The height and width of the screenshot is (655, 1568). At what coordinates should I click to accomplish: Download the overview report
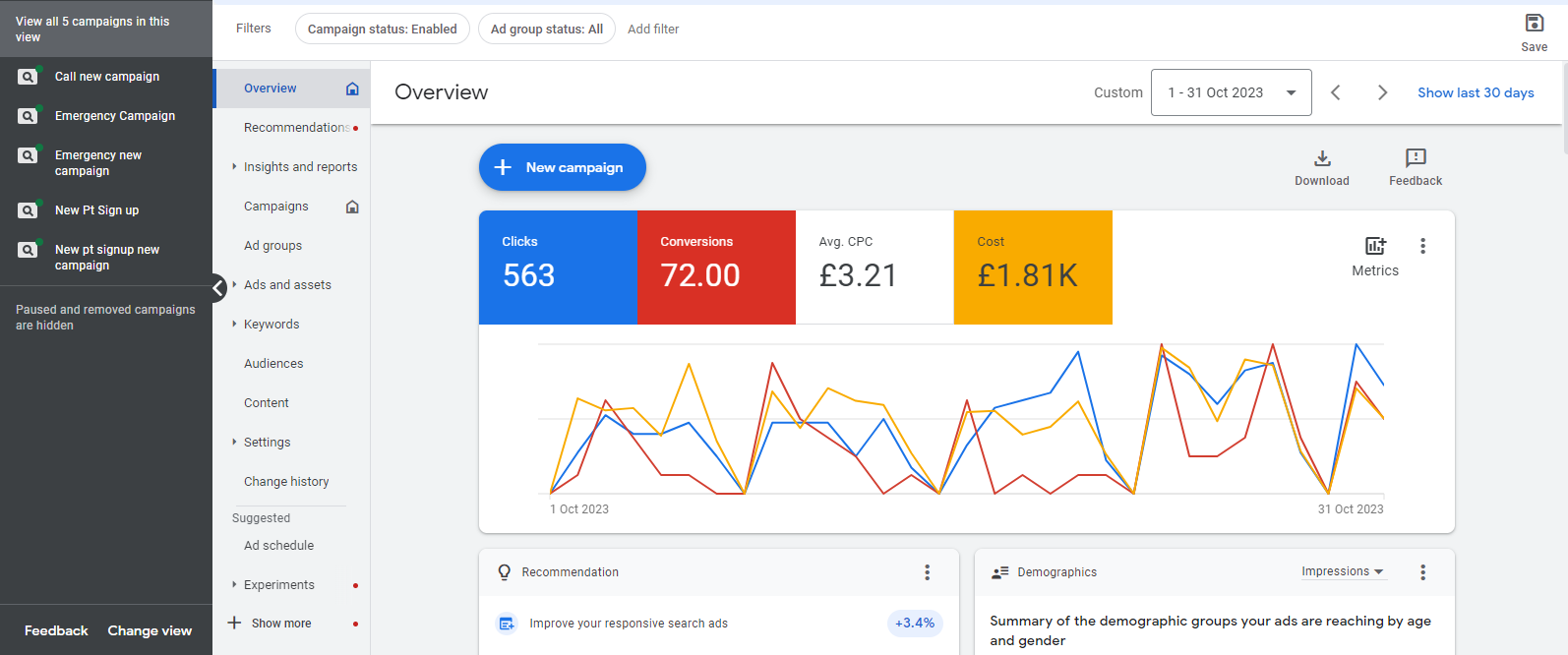pos(1322,159)
